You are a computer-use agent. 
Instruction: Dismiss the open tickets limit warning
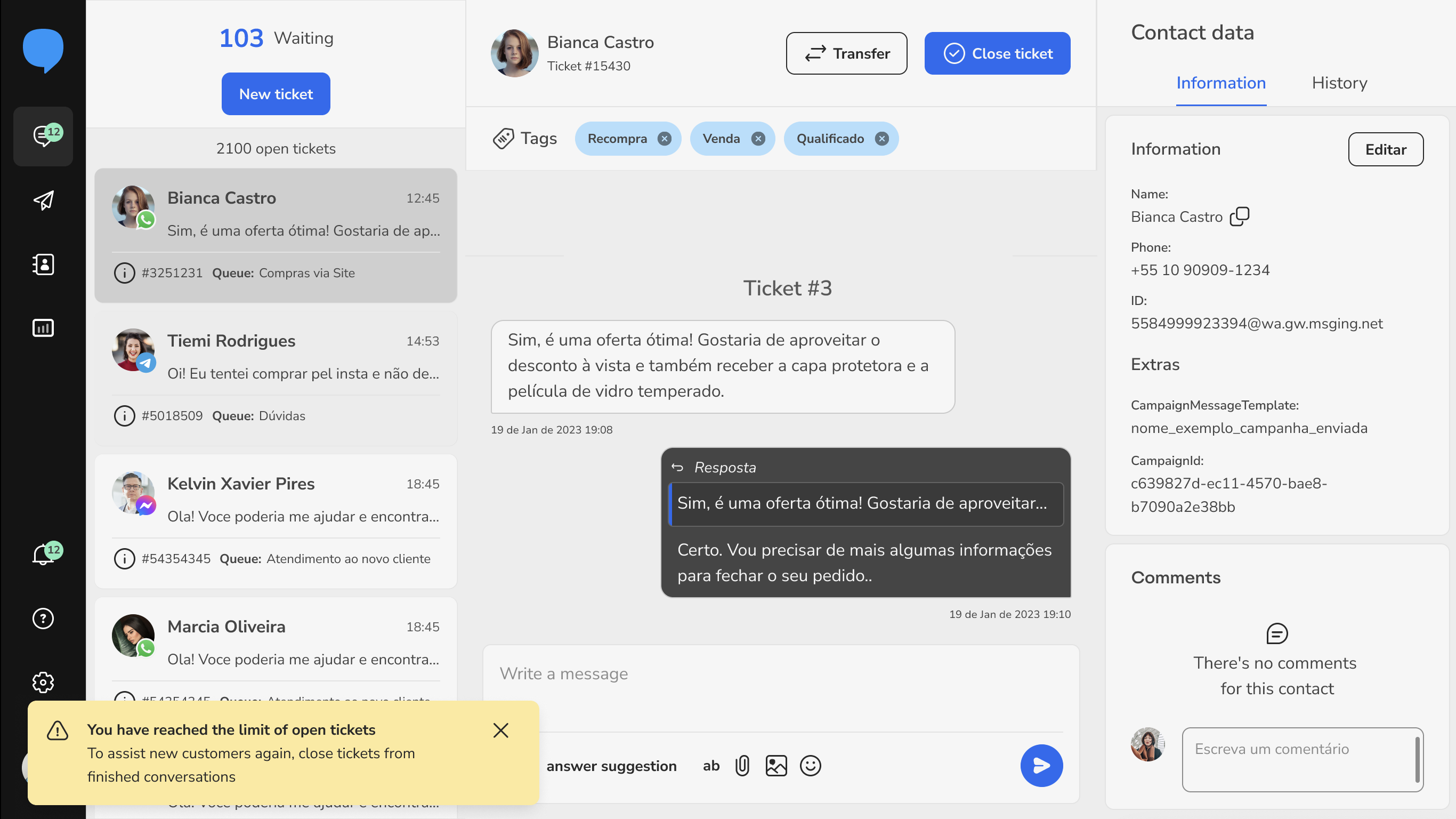(500, 730)
